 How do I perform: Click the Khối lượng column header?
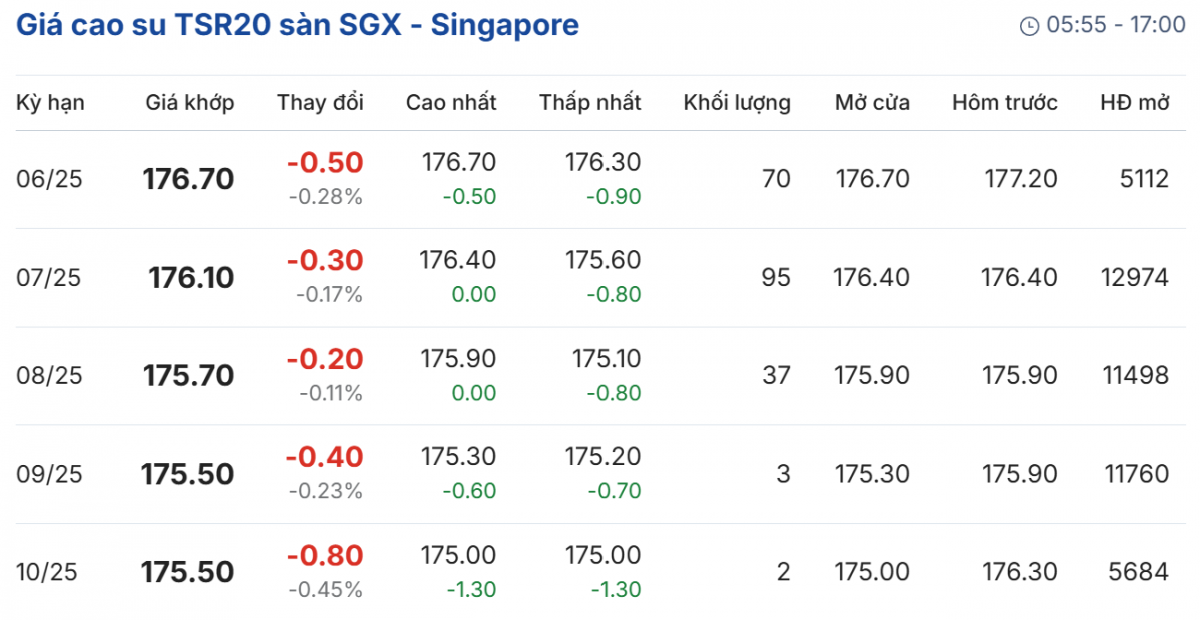tap(737, 102)
